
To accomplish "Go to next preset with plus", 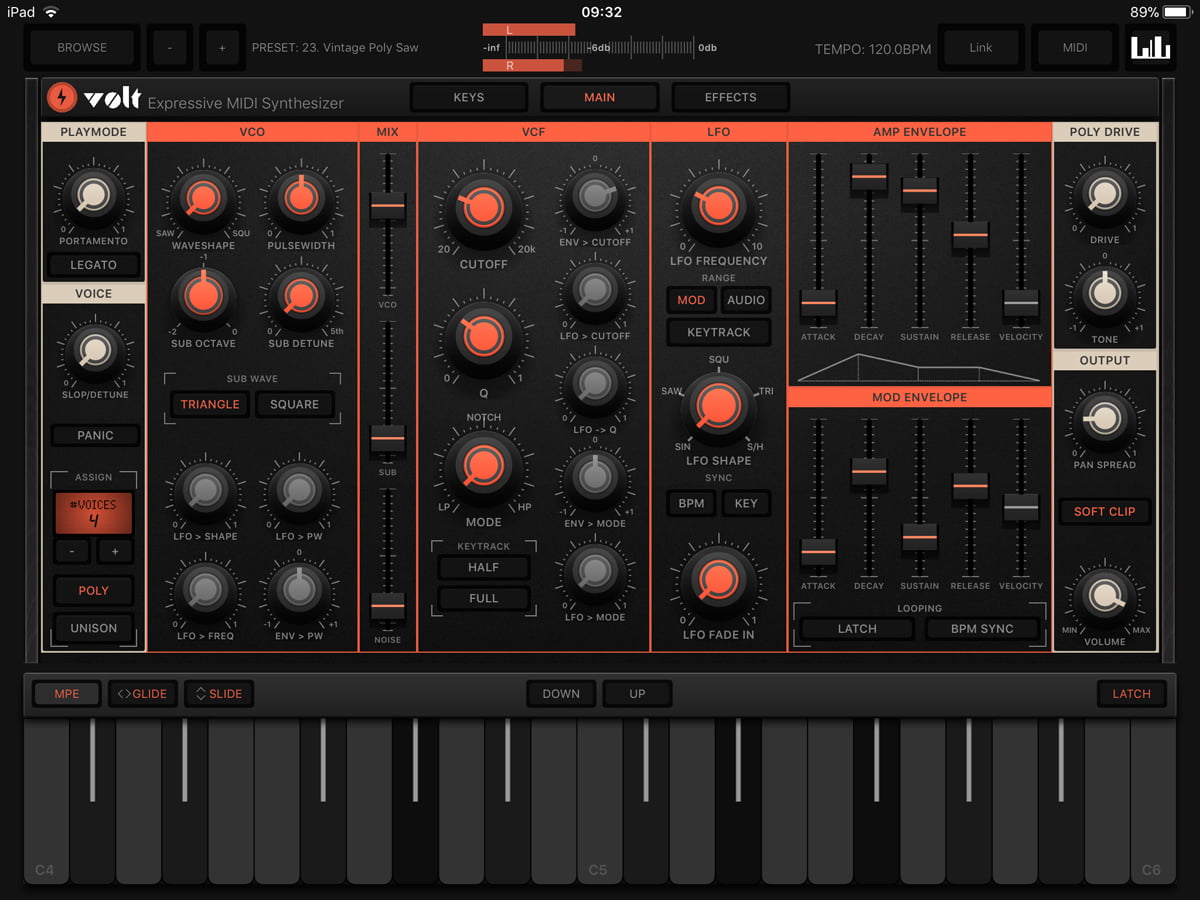I will pyautogui.click(x=222, y=47).
